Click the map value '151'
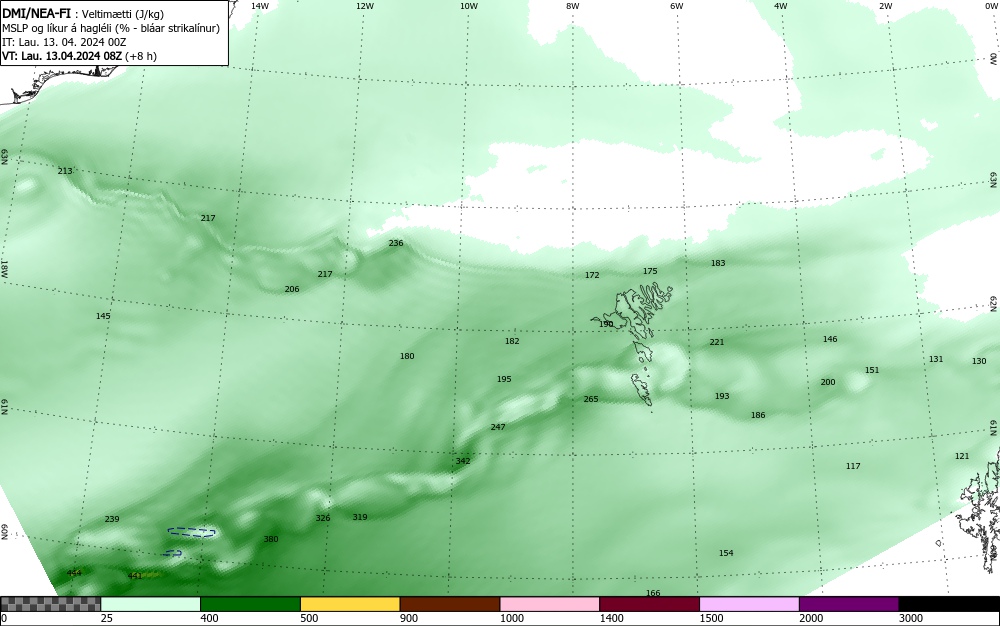 [872, 370]
